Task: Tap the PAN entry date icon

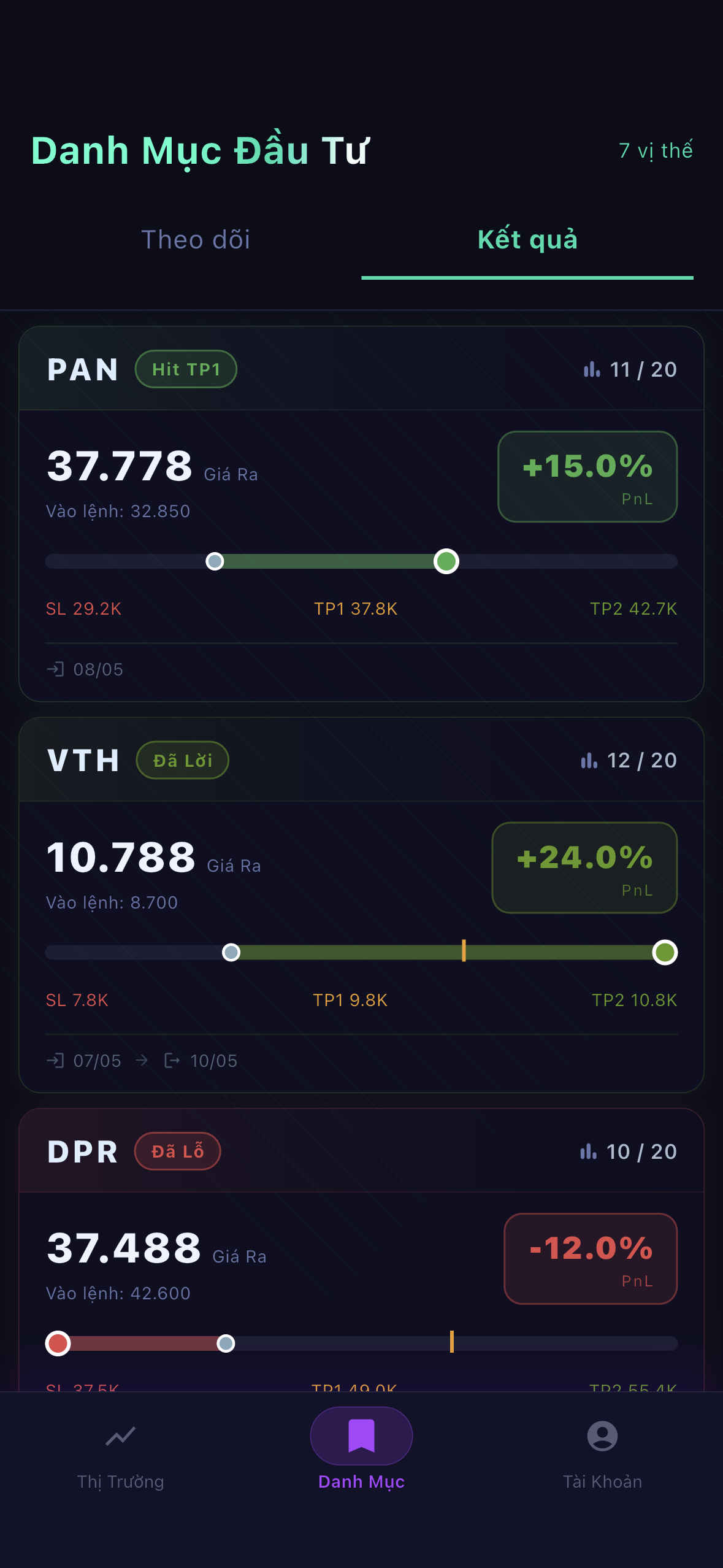Action: click(55, 669)
